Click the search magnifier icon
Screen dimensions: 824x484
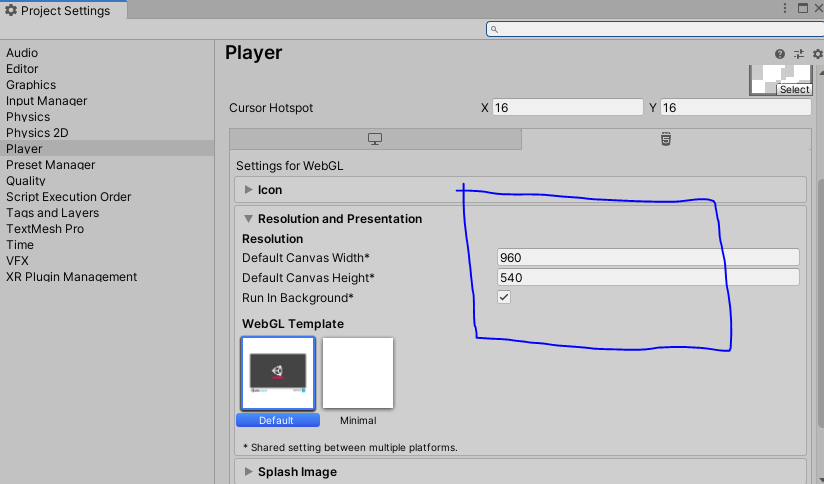(x=494, y=29)
